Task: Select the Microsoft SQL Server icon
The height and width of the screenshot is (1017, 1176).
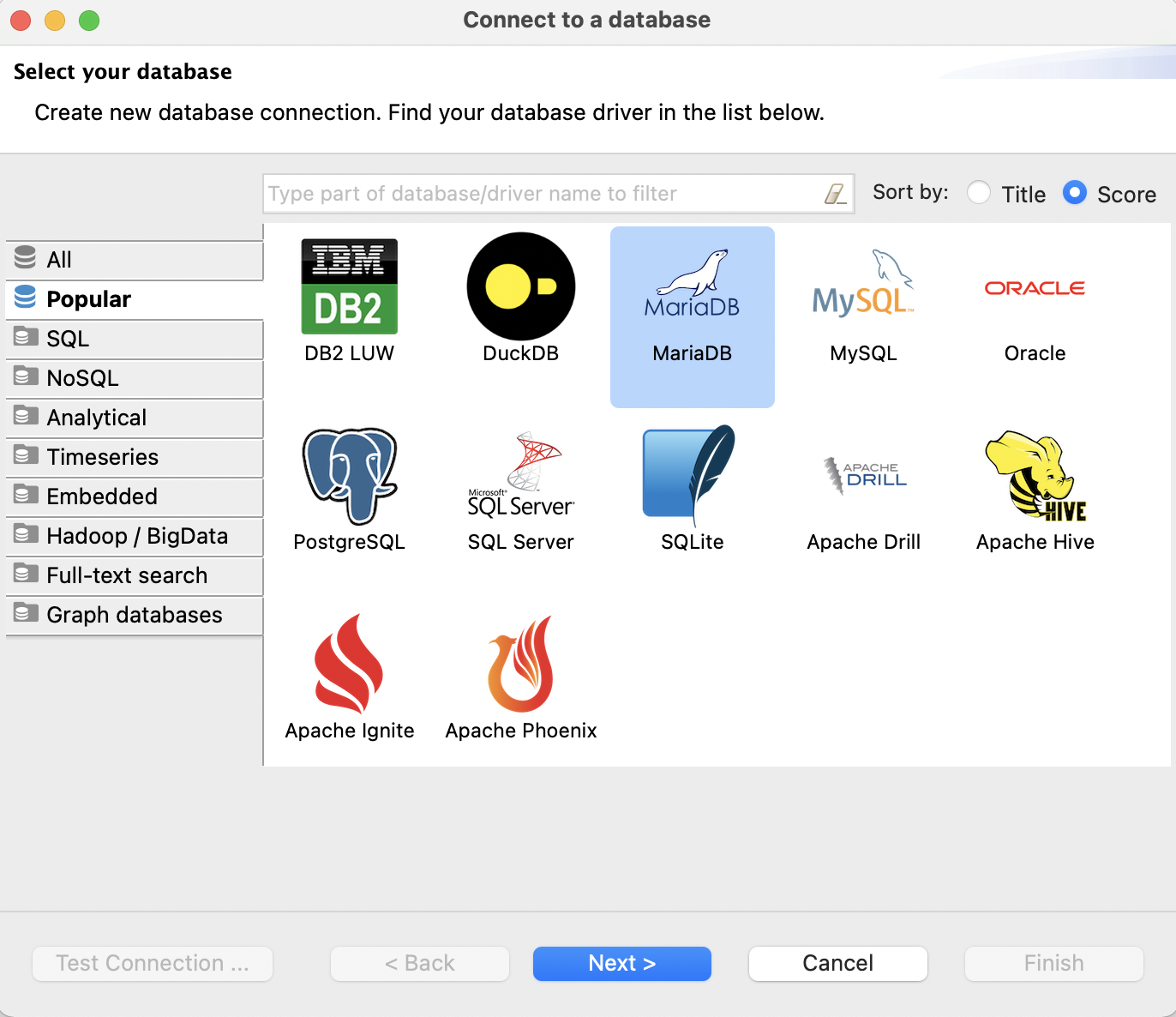Action: click(521, 474)
